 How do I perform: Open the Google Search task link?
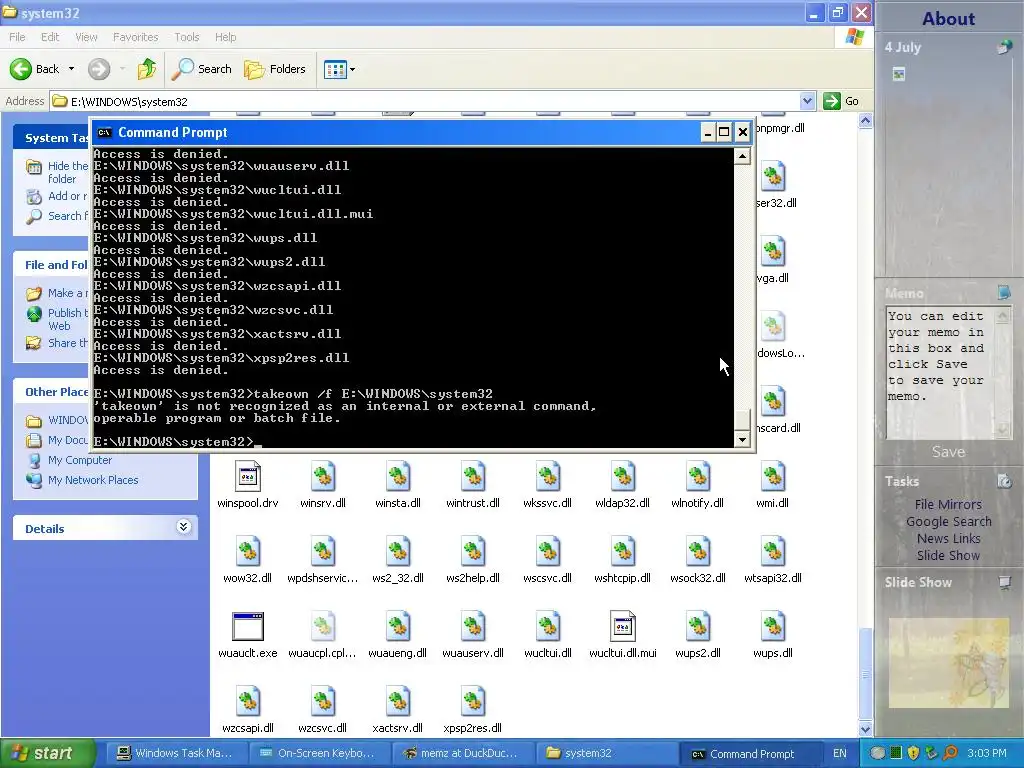coord(948,521)
